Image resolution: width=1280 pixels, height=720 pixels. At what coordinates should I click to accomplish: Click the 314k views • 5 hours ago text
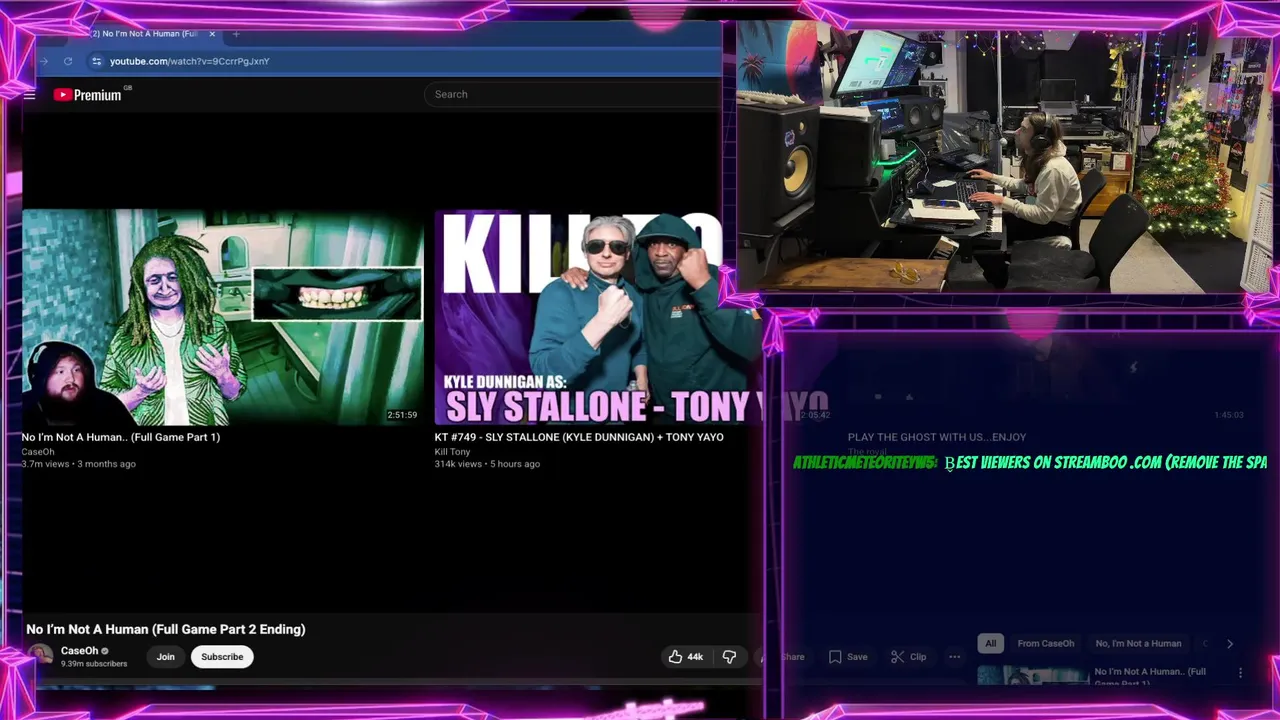click(487, 464)
